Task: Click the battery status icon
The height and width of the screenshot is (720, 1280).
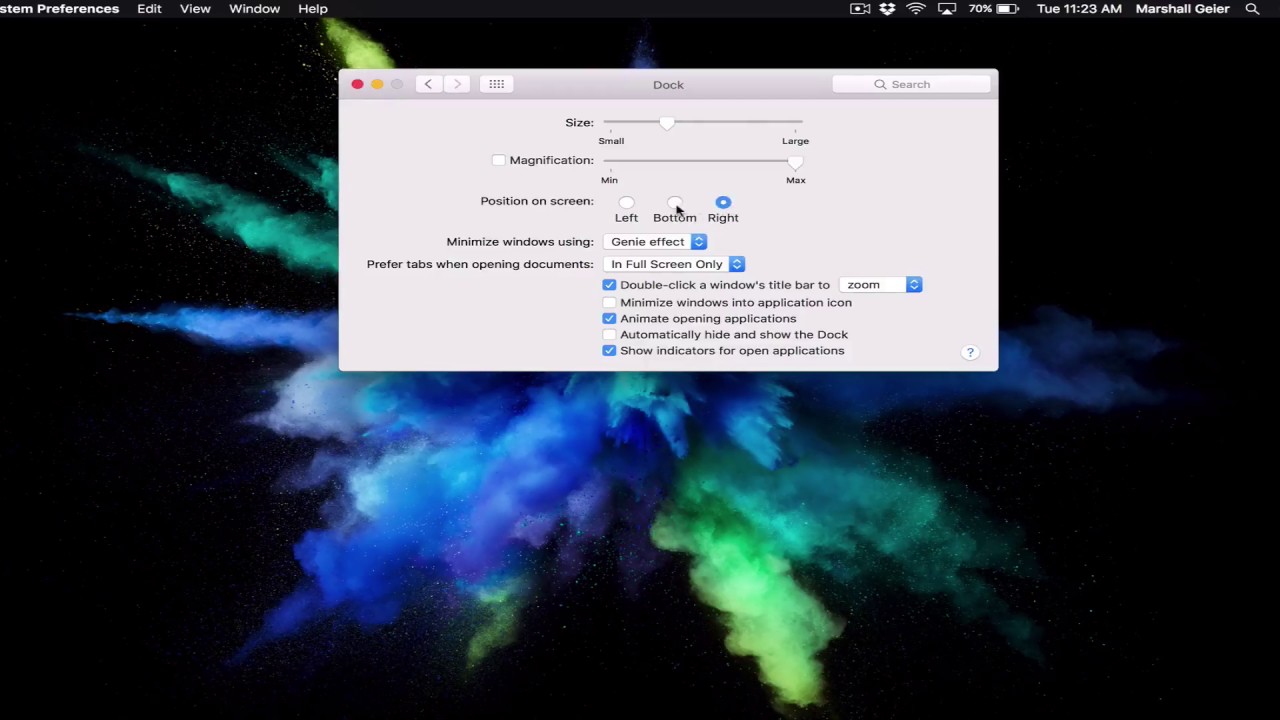Action: tap(1007, 9)
